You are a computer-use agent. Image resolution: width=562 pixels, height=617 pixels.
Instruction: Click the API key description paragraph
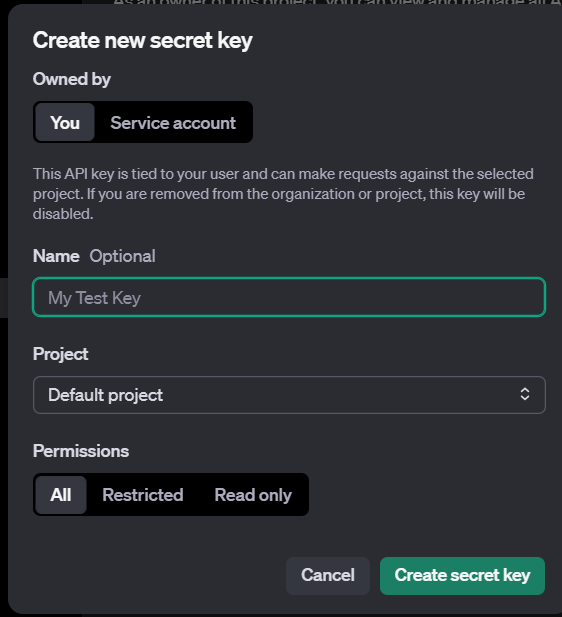tap(283, 194)
